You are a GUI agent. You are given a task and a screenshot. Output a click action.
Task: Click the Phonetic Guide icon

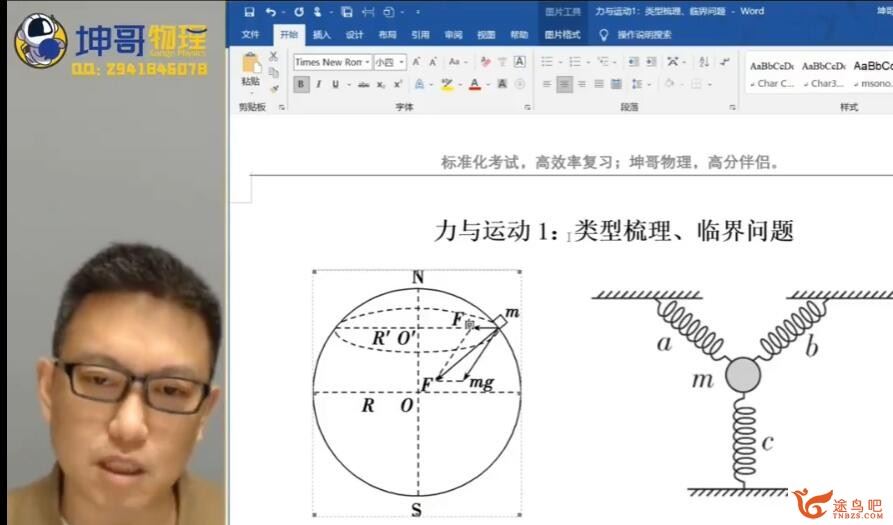[x=502, y=62]
